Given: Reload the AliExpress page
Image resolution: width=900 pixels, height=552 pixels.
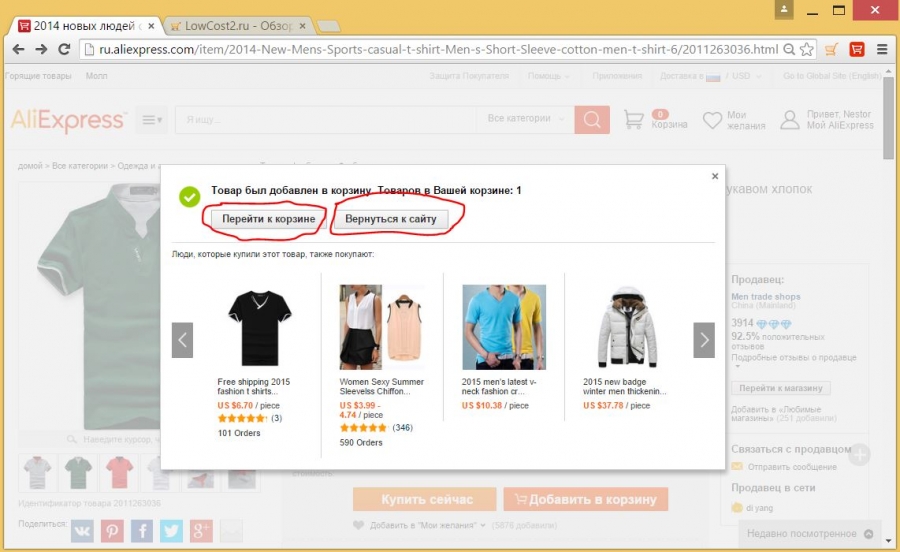Looking at the screenshot, I should (x=64, y=49).
